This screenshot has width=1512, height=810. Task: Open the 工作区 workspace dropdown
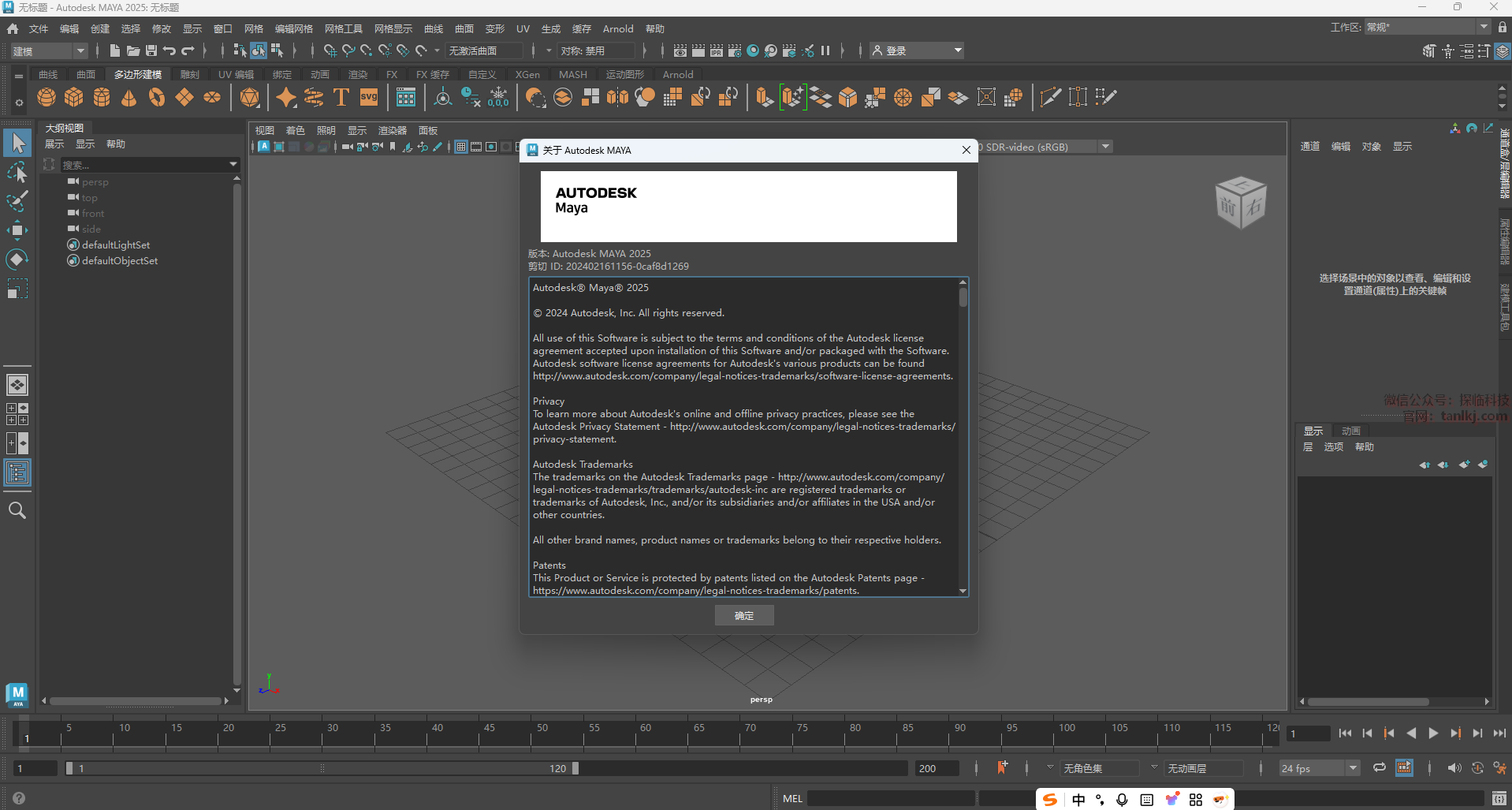pos(1426,28)
